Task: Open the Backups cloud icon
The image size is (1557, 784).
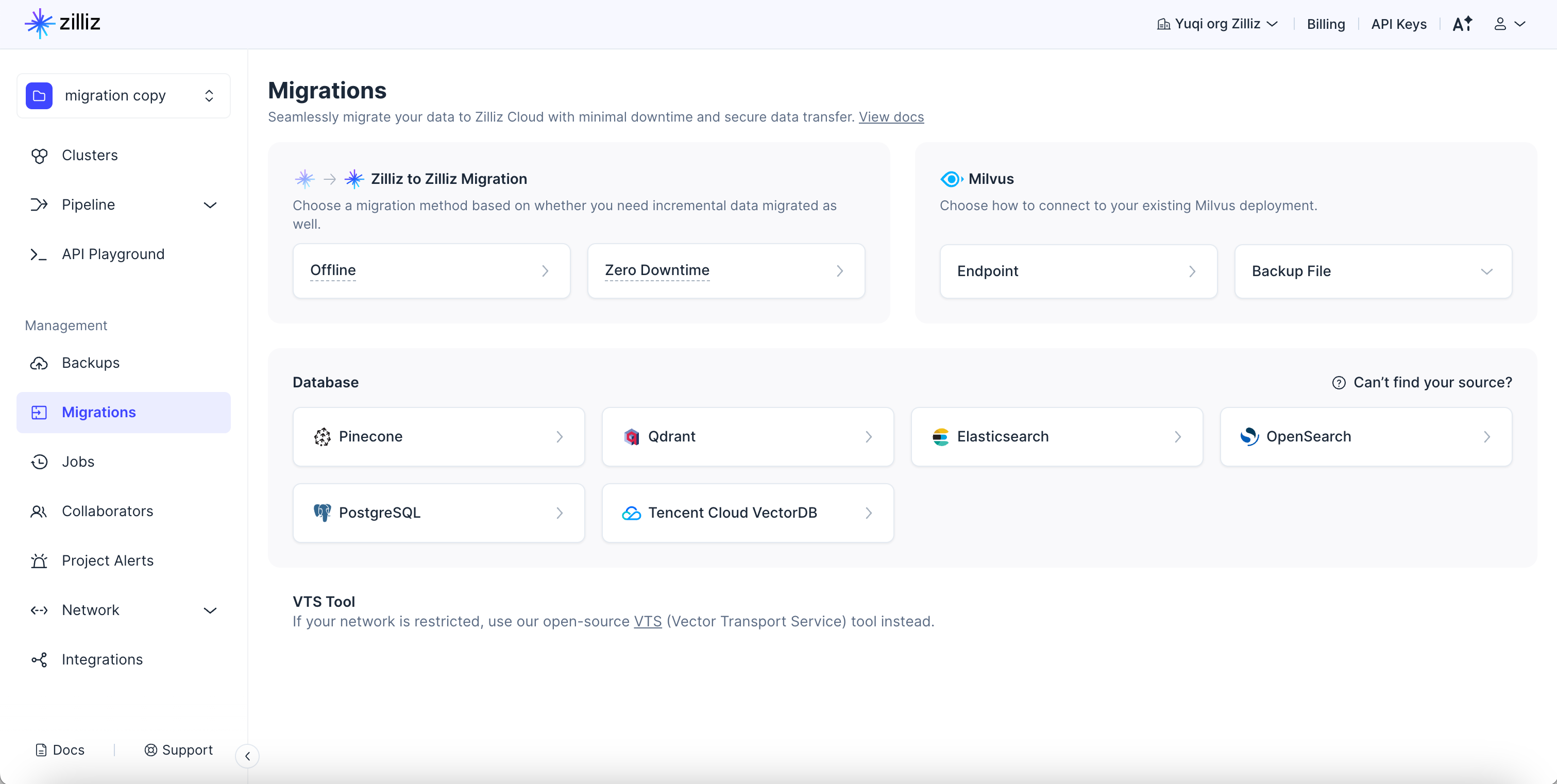Action: pyautogui.click(x=39, y=363)
